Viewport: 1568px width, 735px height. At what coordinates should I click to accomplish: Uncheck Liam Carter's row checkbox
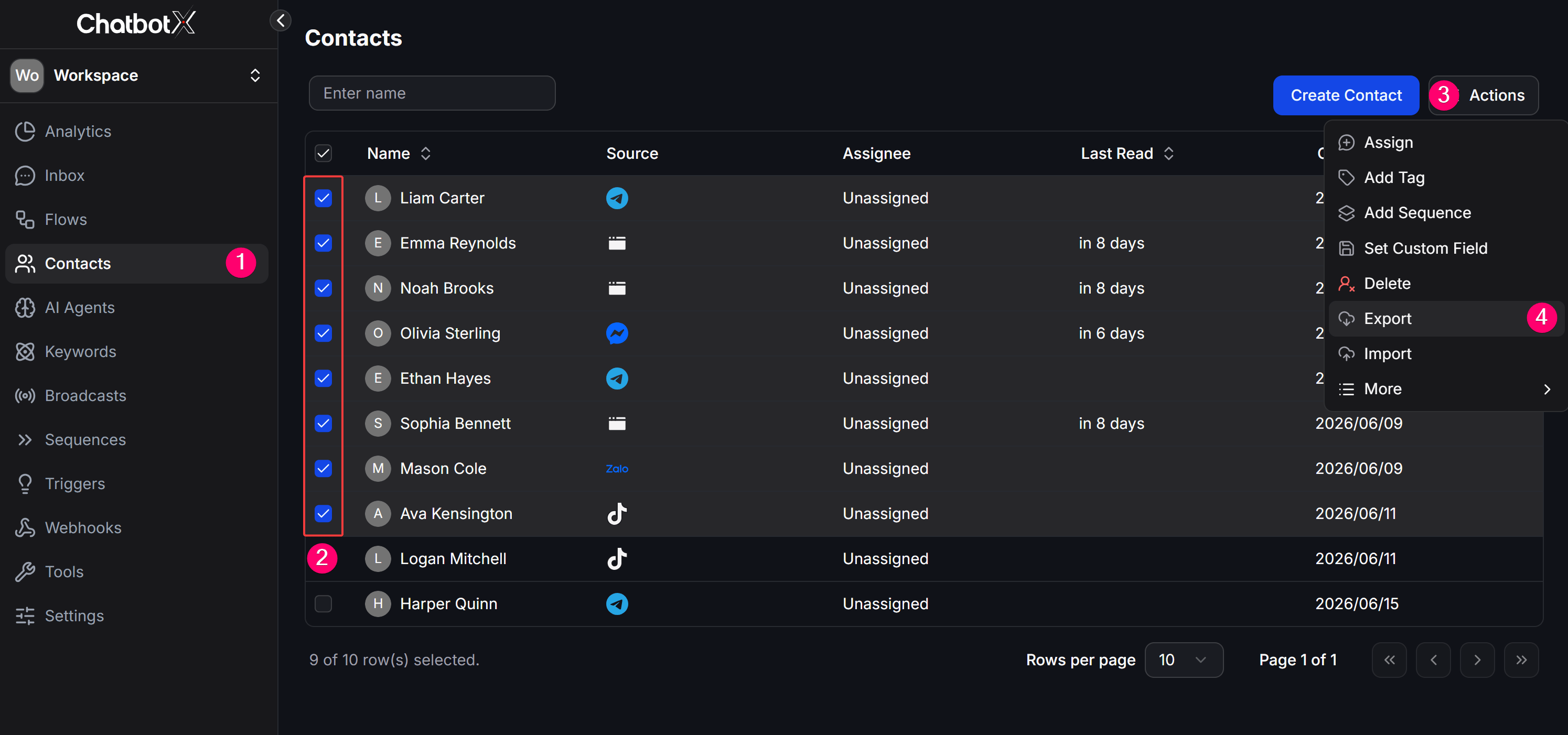(x=323, y=198)
